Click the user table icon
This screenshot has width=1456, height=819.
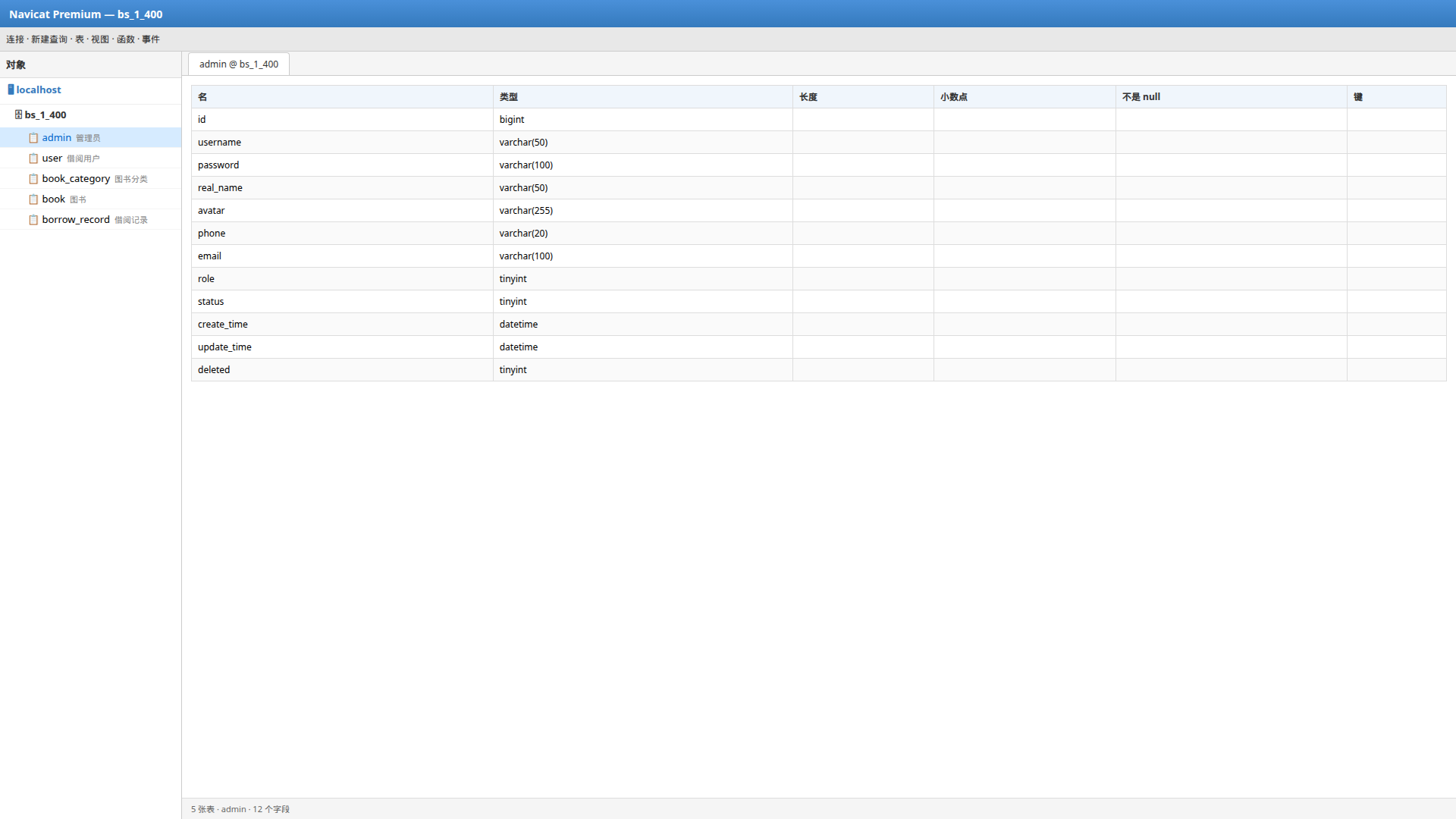[33, 158]
